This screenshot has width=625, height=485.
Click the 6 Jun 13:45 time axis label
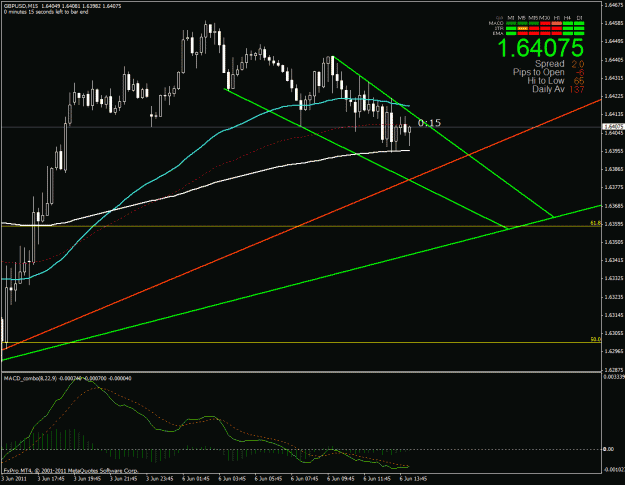click(413, 479)
